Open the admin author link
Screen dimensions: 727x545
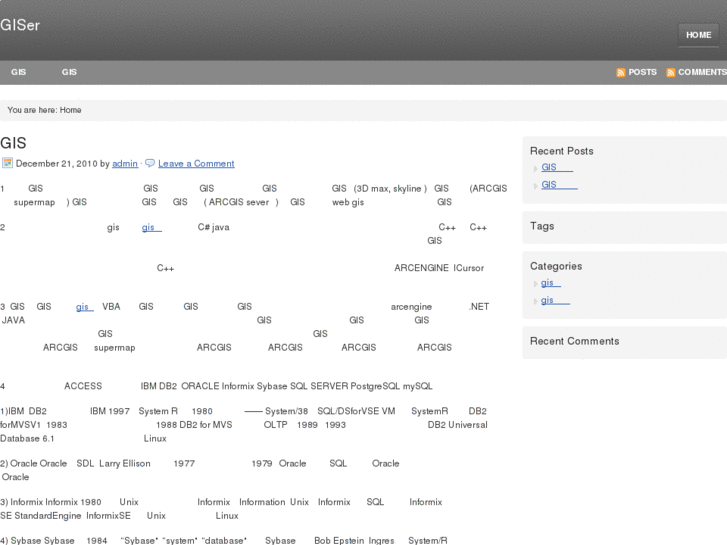point(125,163)
